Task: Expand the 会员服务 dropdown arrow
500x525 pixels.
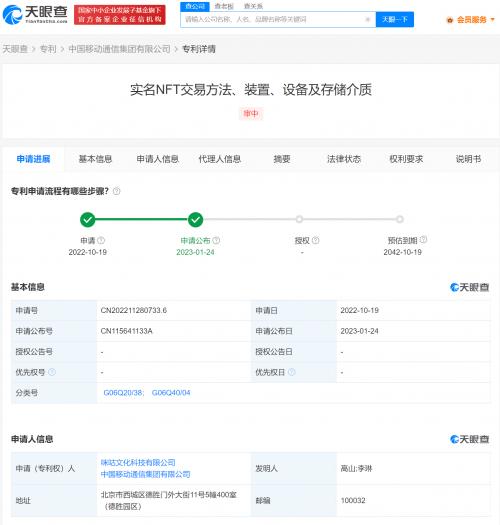Action: [492, 20]
